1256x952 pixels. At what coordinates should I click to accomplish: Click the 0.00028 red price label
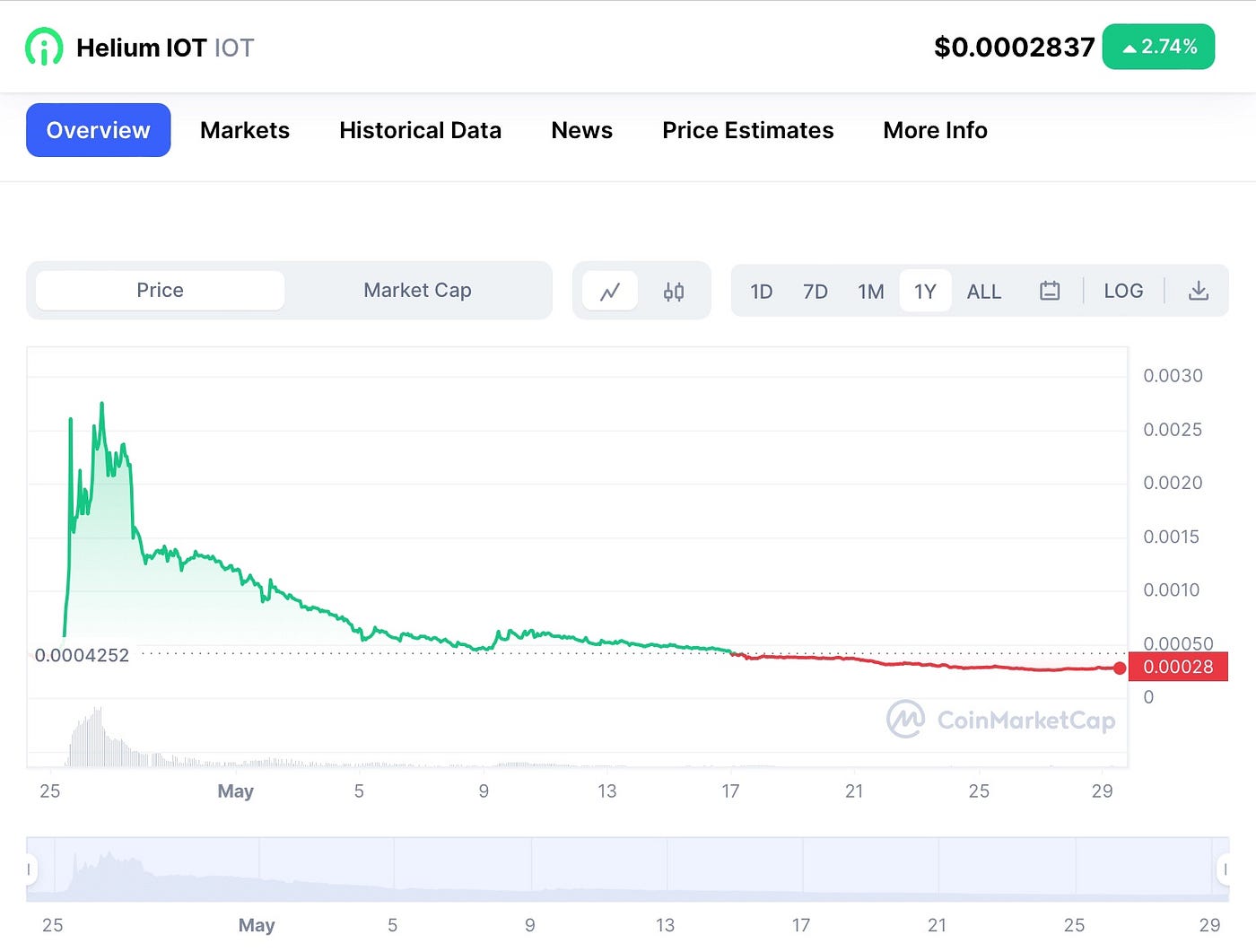coord(1178,667)
